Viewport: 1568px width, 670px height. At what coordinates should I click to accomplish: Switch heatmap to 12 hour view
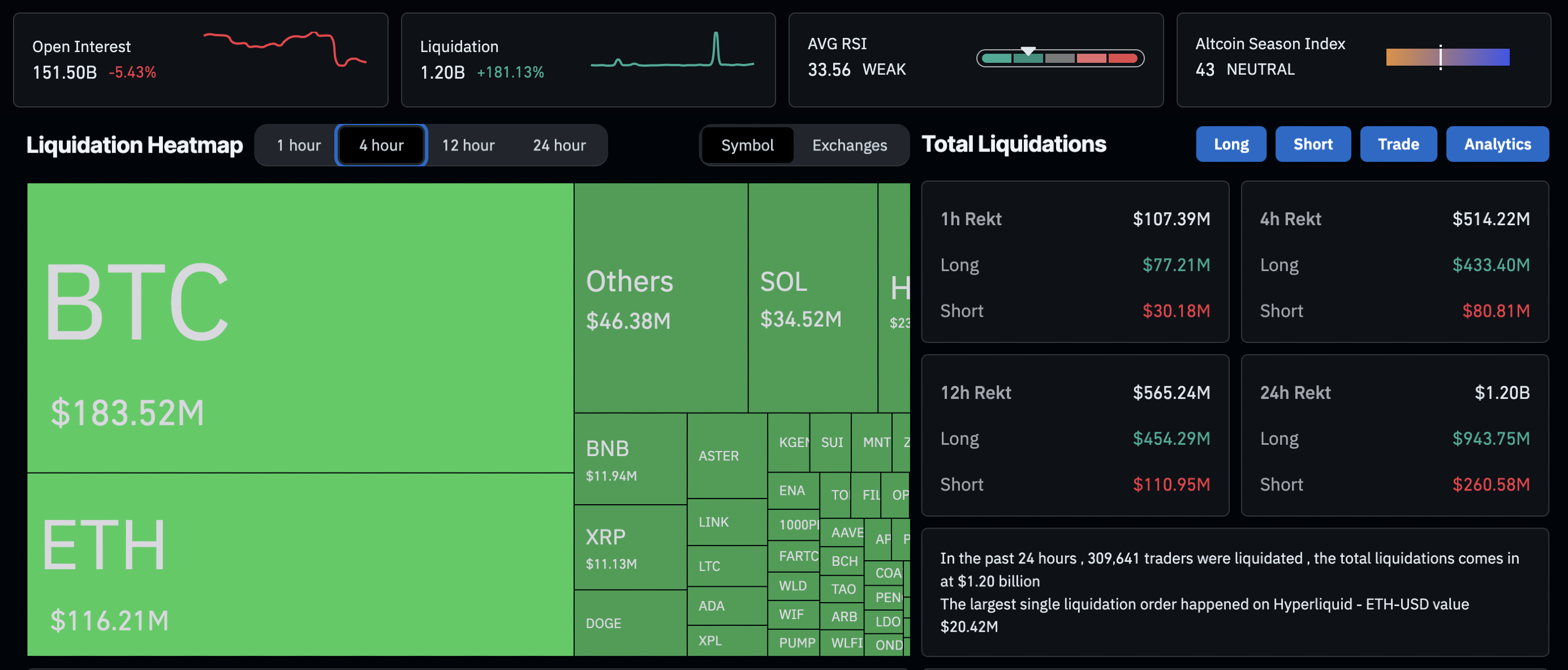coord(468,145)
